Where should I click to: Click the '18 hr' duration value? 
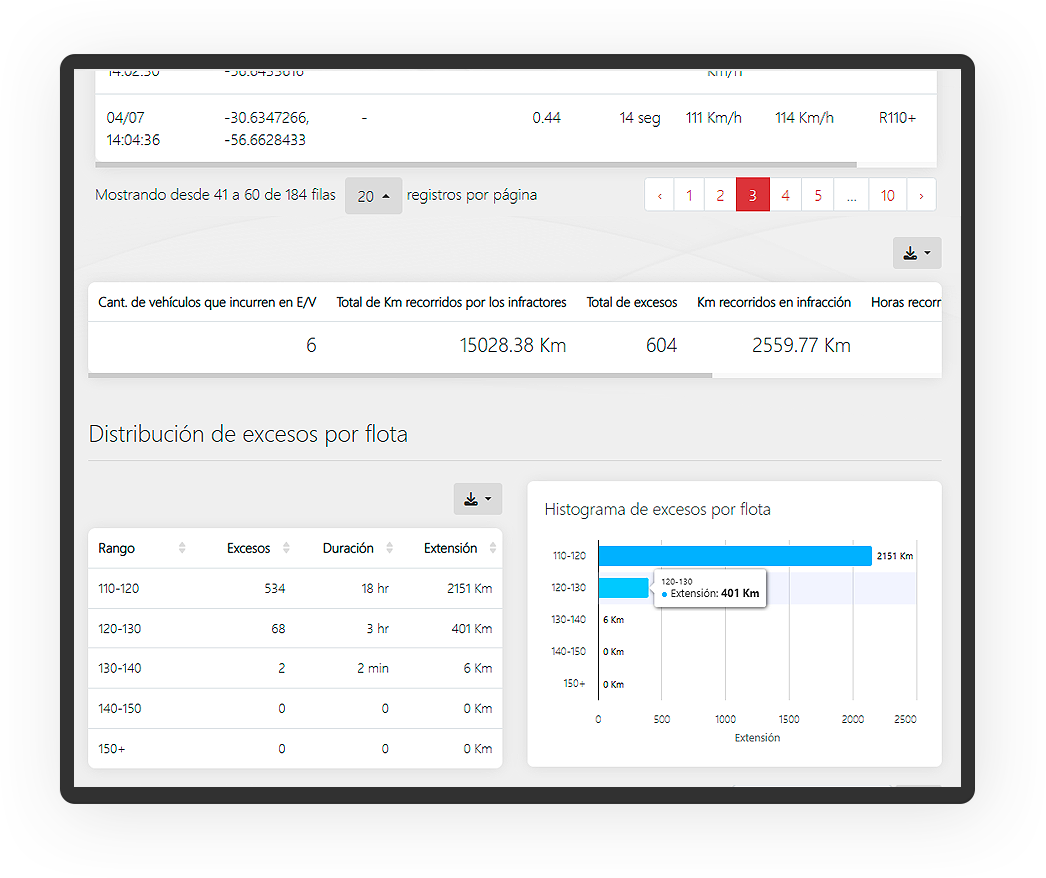(x=375, y=588)
